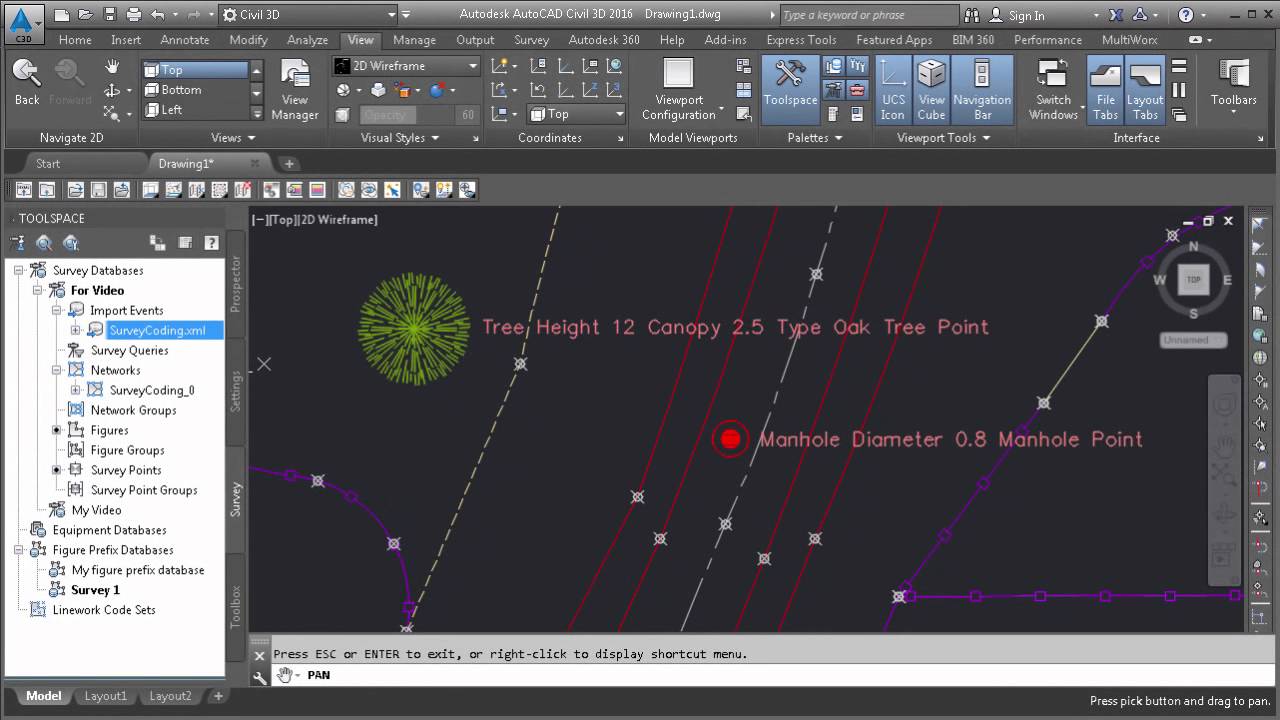Click the Save icon in quick access toolbar

point(111,15)
